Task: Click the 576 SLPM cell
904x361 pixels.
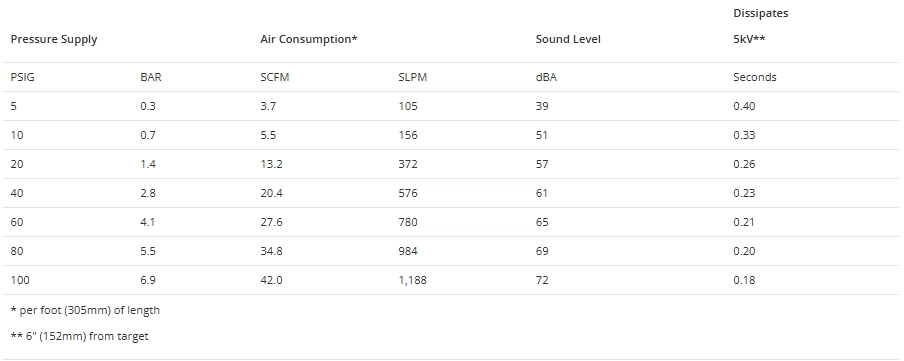Action: coord(408,193)
